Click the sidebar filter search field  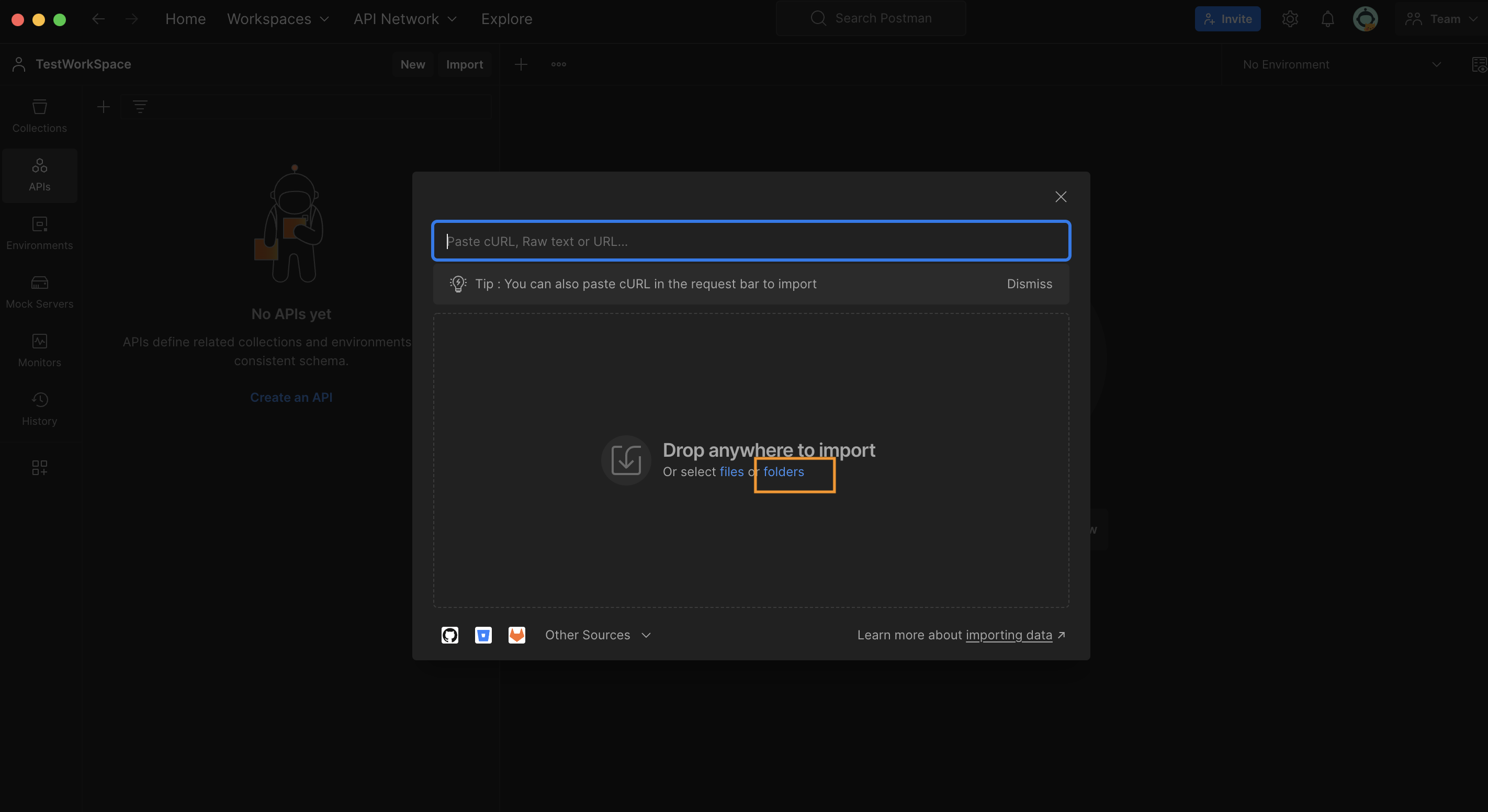pos(306,107)
